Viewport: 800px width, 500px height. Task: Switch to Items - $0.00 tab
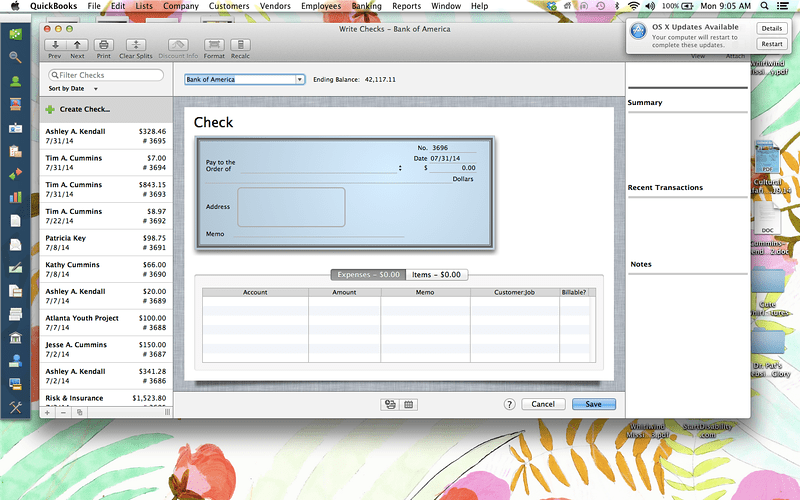[x=436, y=274]
